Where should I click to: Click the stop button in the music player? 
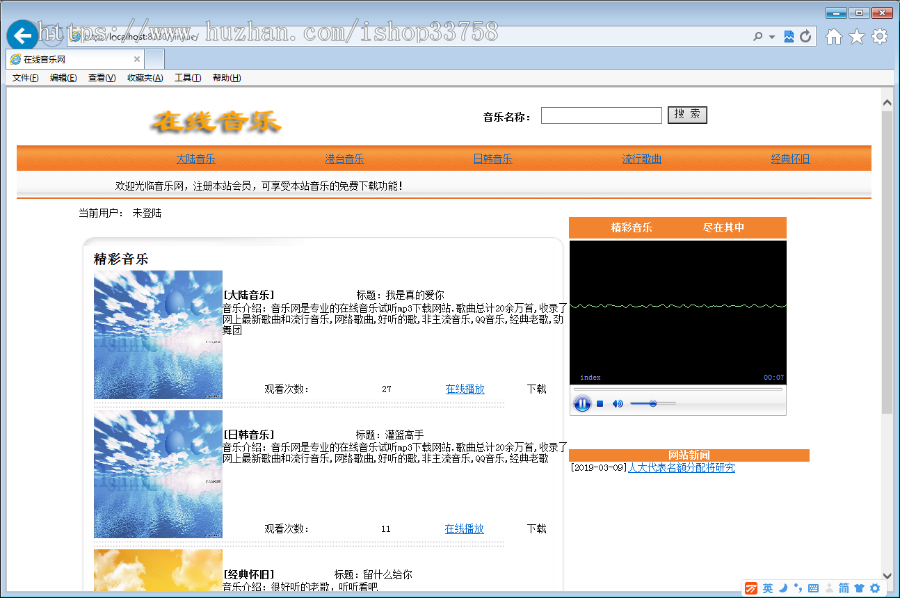pyautogui.click(x=600, y=403)
